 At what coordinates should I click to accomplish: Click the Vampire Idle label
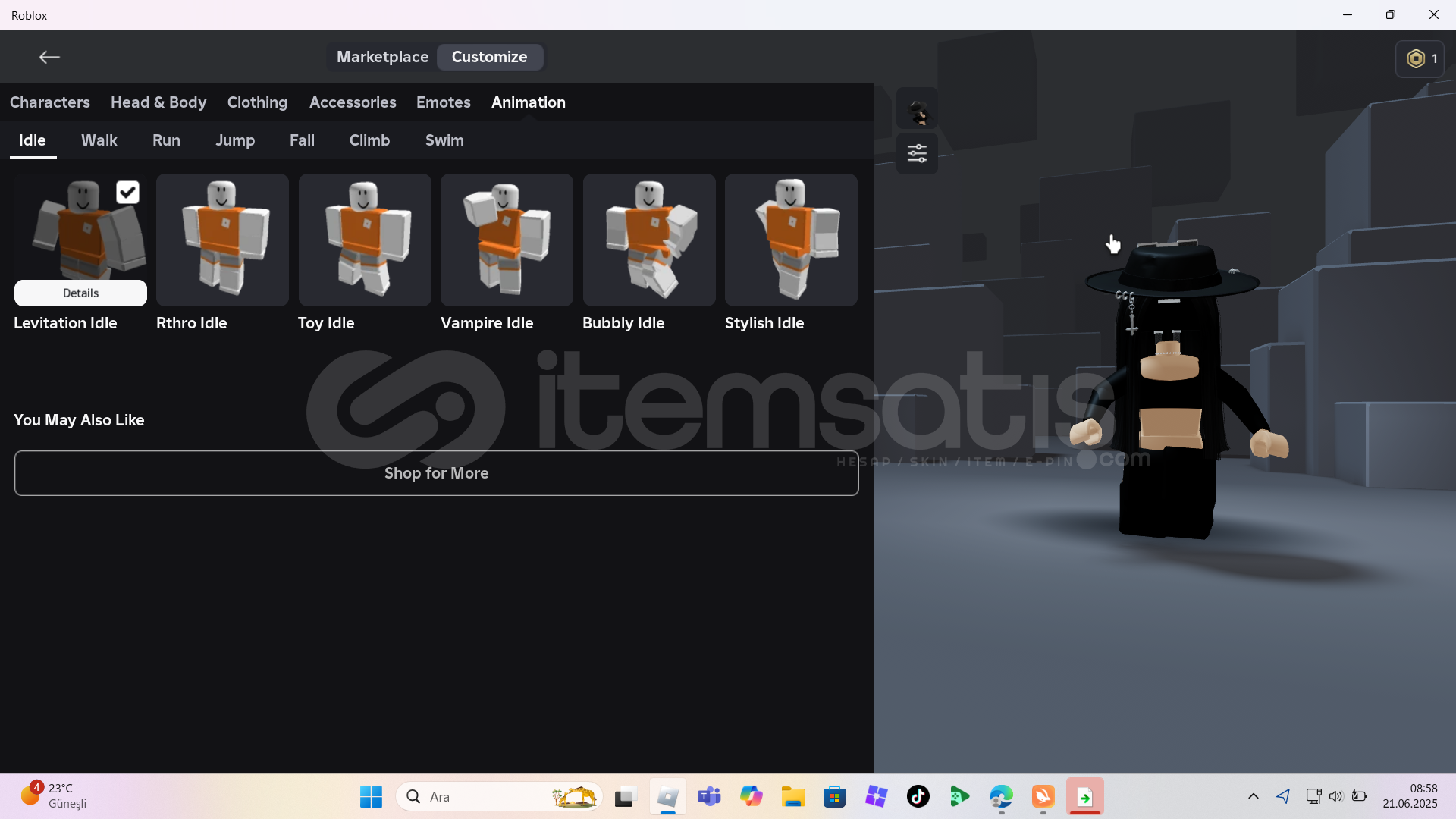pos(487,323)
